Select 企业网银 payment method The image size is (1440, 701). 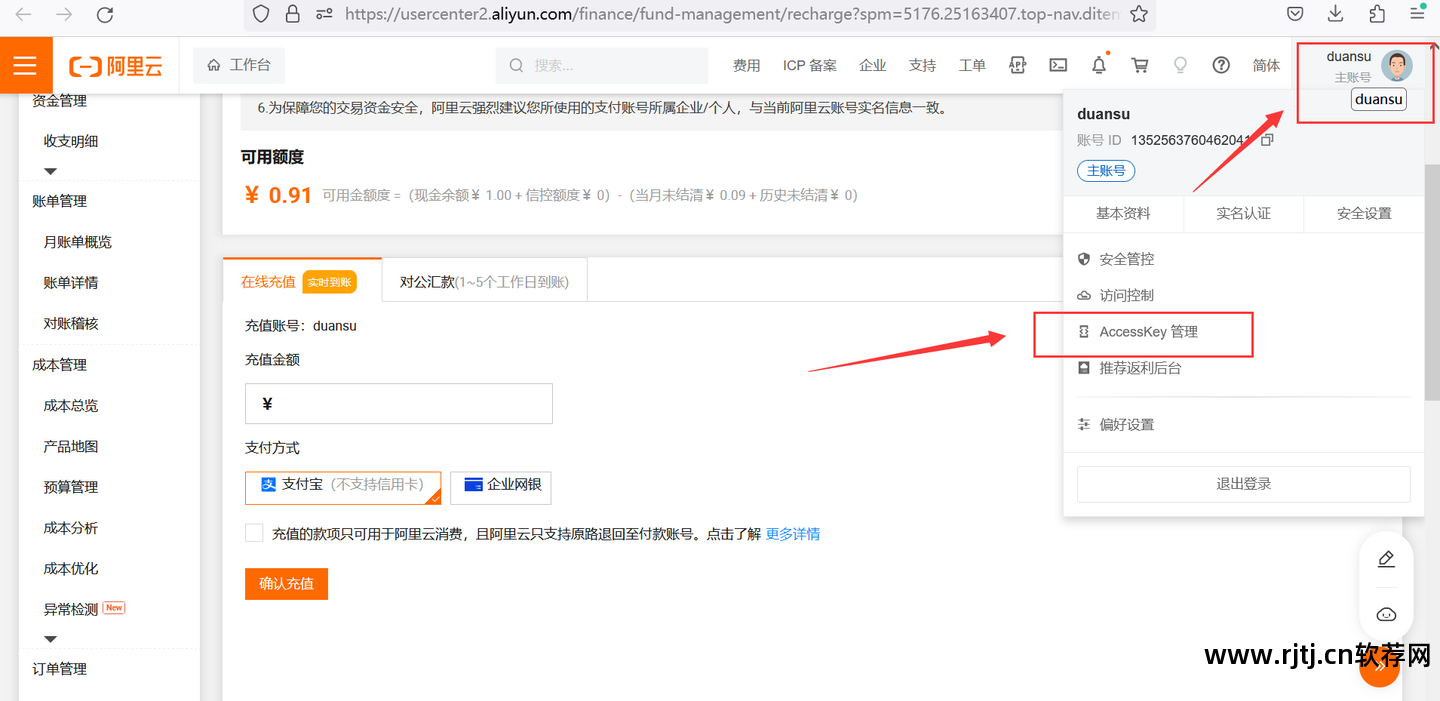click(x=501, y=488)
